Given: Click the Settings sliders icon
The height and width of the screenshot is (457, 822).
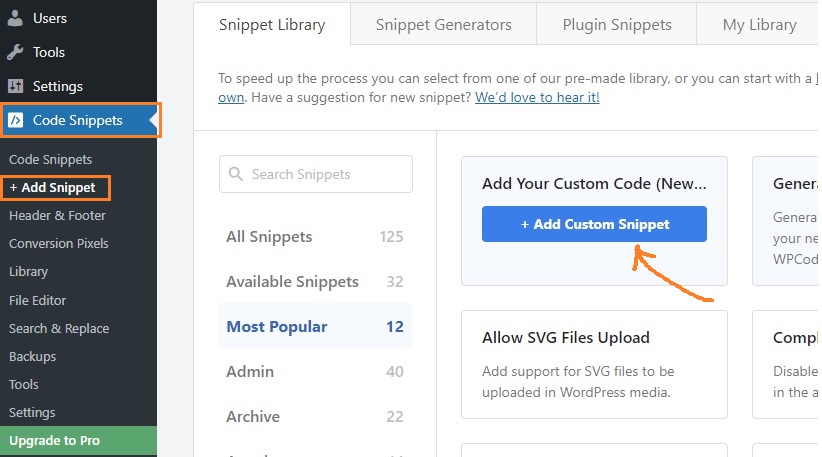Looking at the screenshot, I should pos(15,86).
